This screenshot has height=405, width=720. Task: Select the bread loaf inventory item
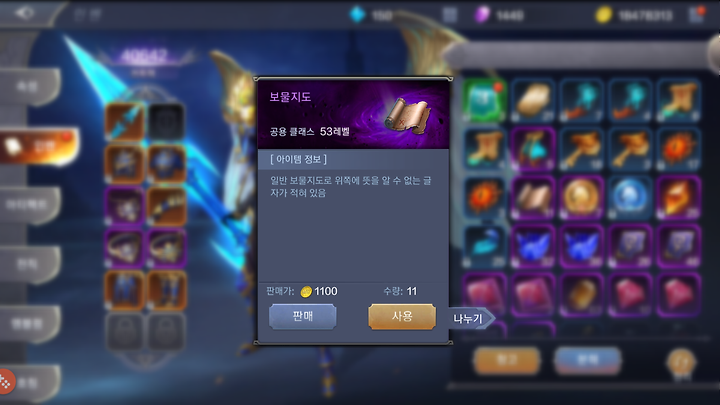pos(533,100)
